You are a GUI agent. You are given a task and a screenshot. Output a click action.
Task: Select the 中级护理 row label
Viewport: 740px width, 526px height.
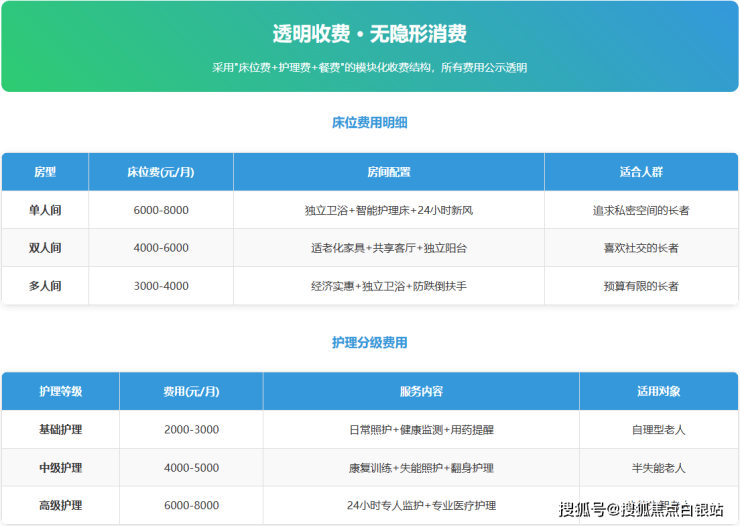click(x=60, y=467)
